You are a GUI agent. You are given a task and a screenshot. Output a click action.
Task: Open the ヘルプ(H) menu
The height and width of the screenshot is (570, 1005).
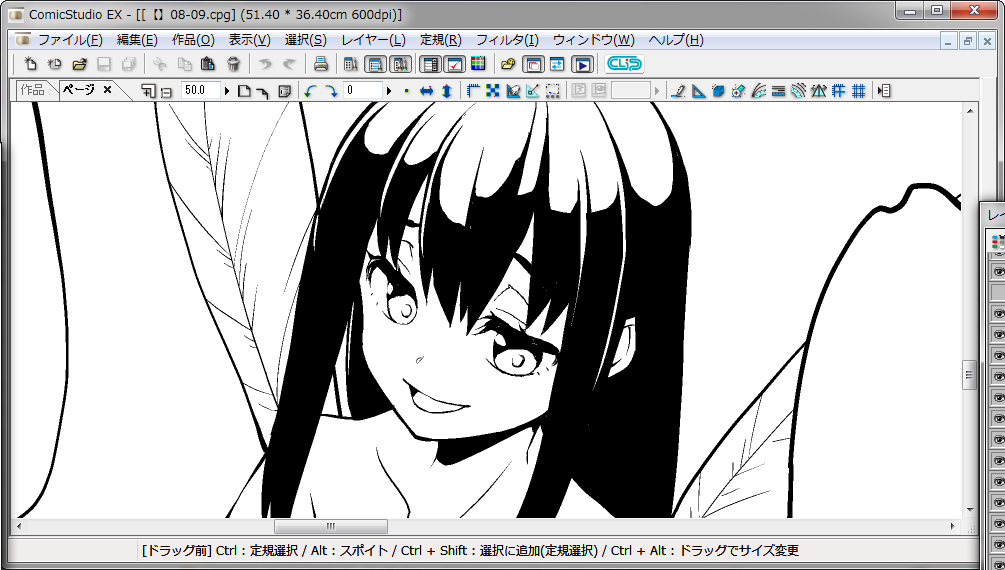click(x=676, y=40)
